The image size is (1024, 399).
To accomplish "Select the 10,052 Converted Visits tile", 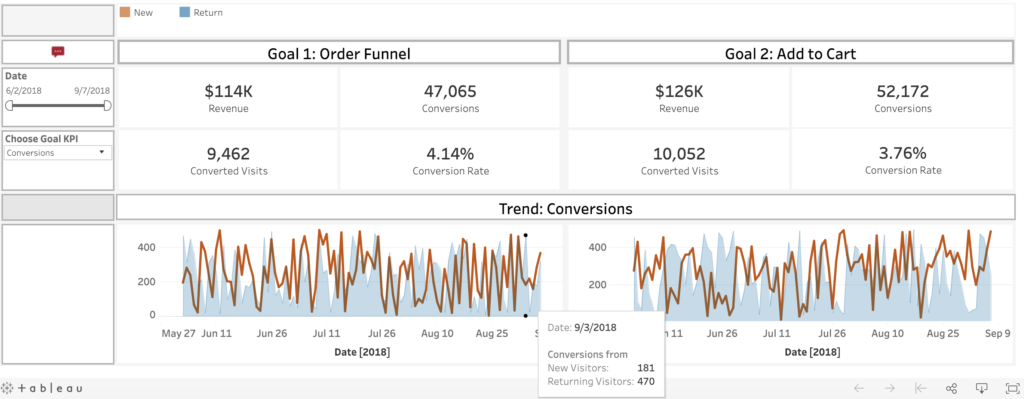I will [x=679, y=160].
